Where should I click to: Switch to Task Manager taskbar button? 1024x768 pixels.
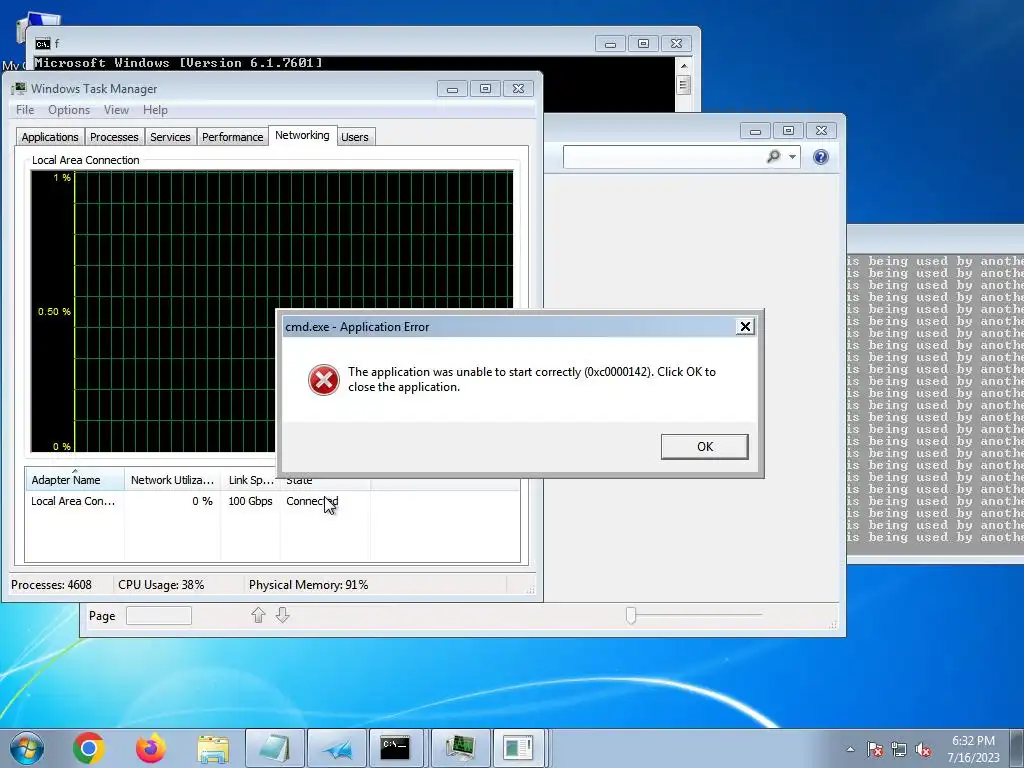point(460,748)
